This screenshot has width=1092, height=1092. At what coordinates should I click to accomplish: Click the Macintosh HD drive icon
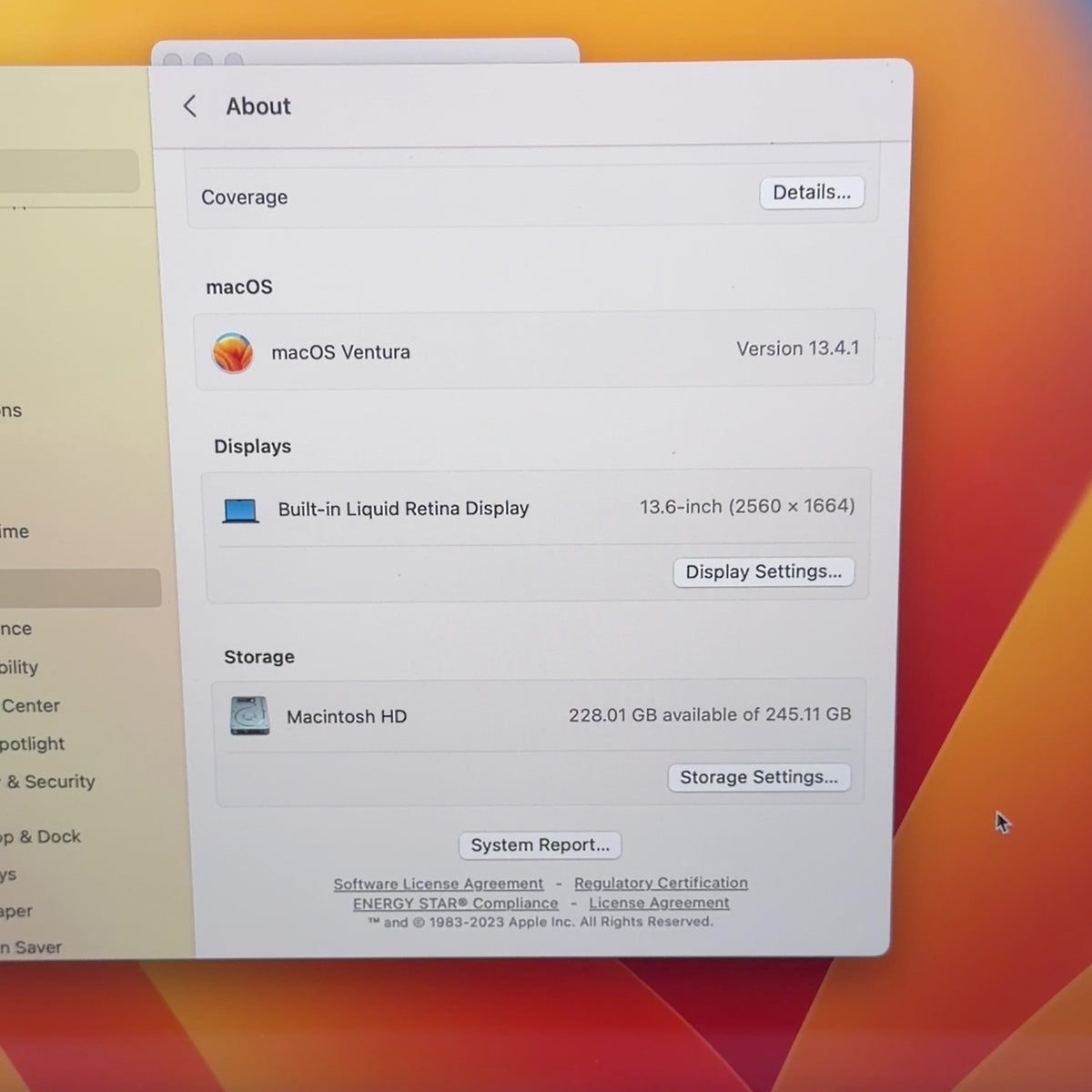tap(249, 716)
